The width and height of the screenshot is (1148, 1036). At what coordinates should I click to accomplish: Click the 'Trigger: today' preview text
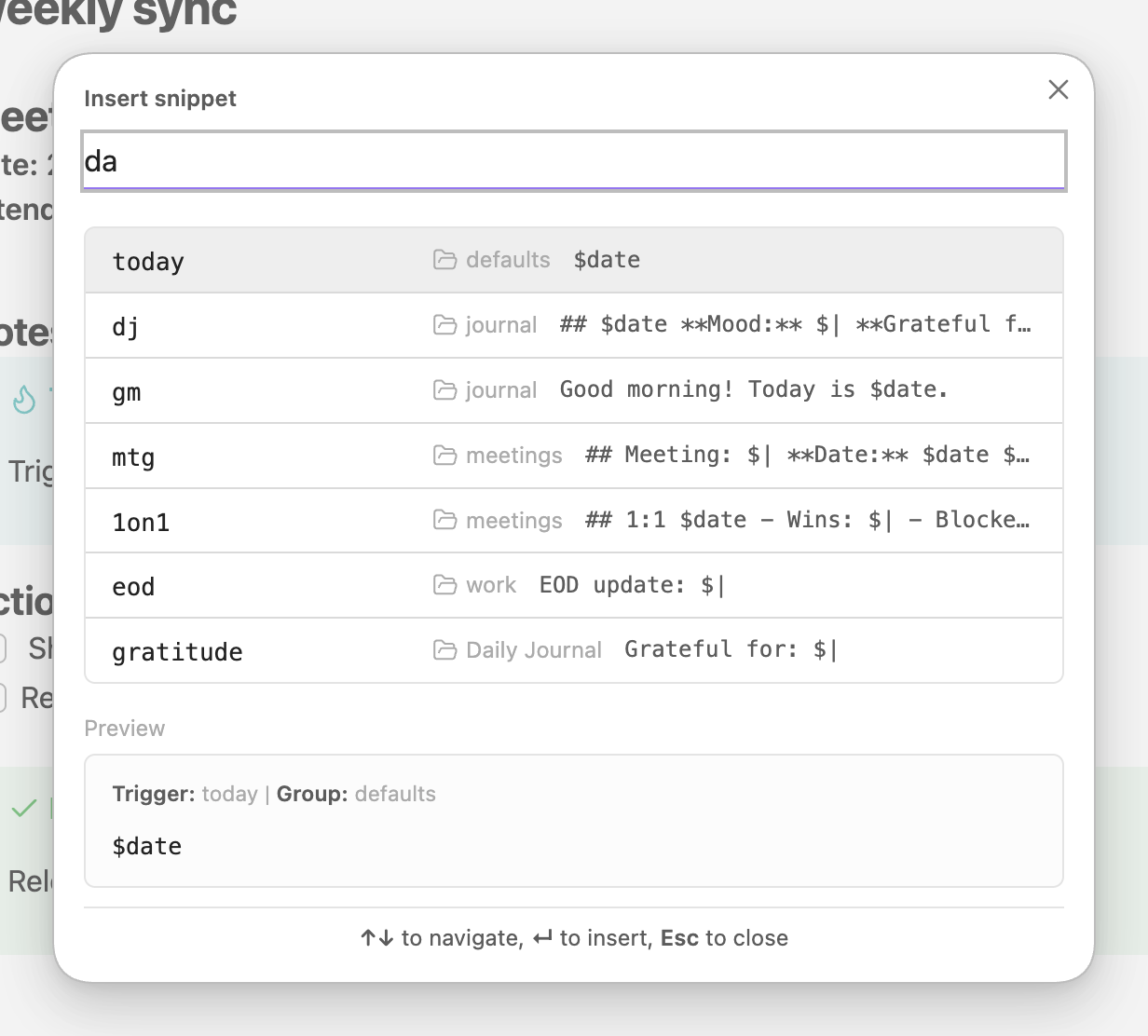coord(184,794)
